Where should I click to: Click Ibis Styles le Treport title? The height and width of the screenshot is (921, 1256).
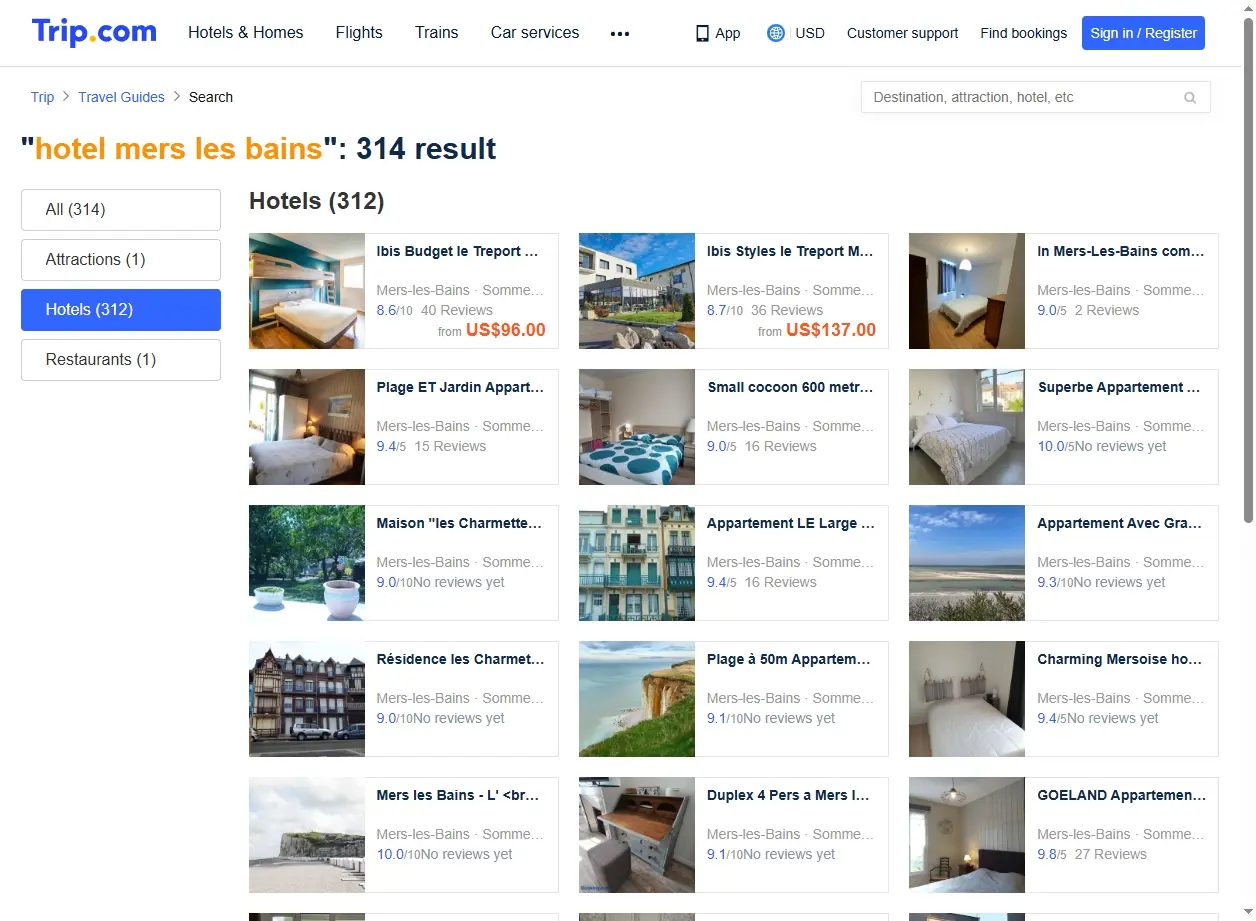click(790, 252)
